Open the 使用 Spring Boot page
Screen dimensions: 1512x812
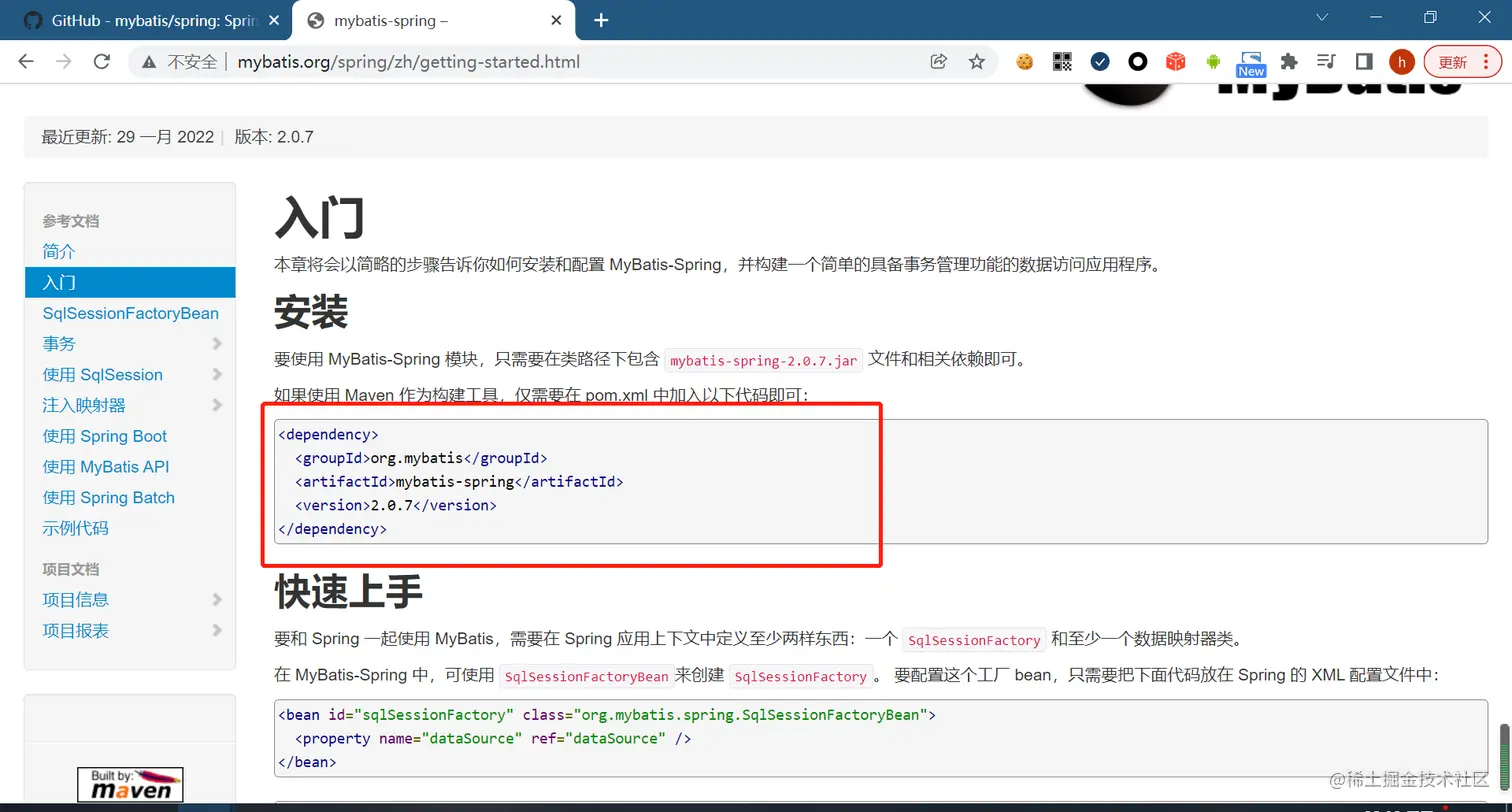tap(104, 436)
